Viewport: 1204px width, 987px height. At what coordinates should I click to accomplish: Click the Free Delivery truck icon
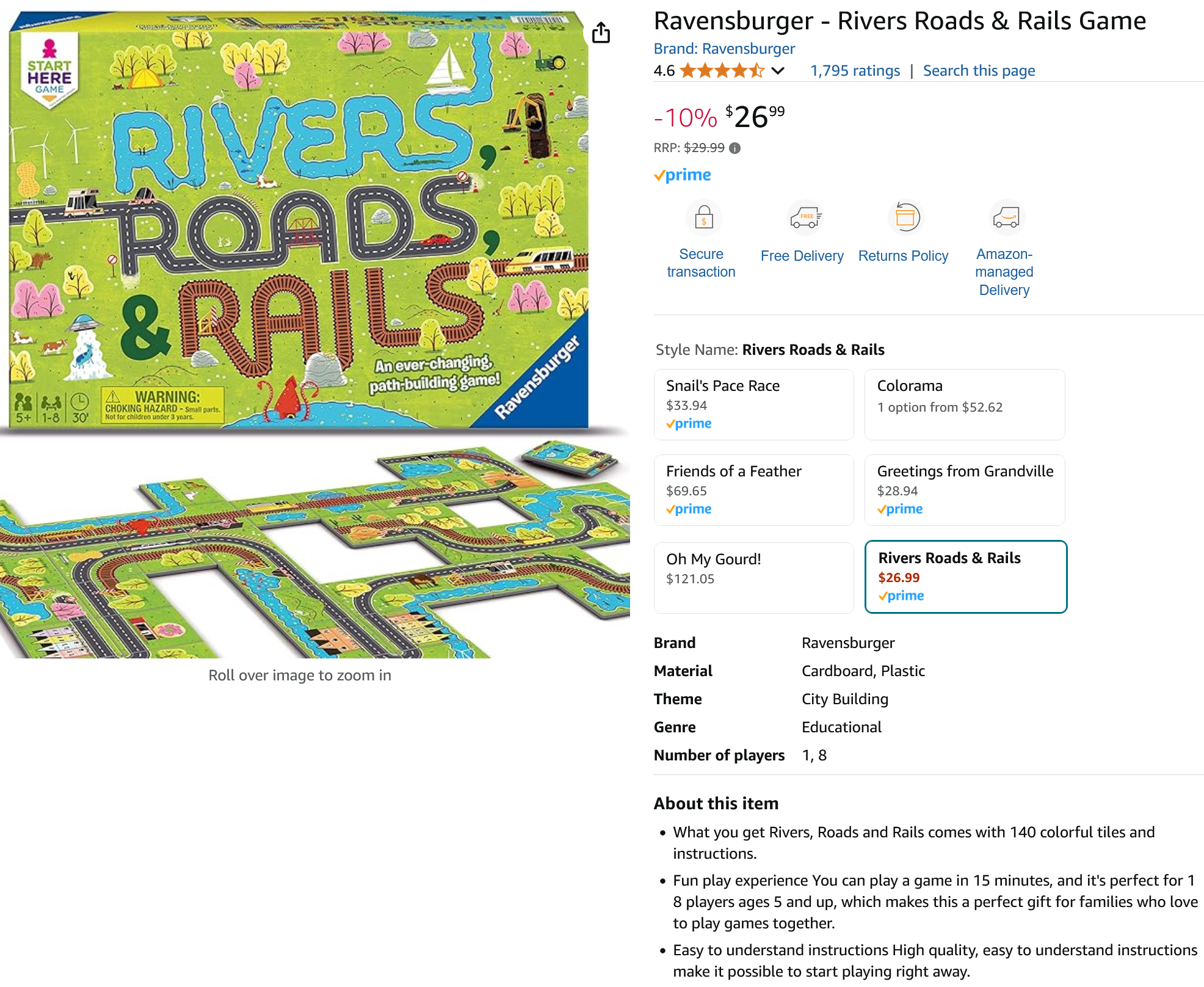point(805,217)
